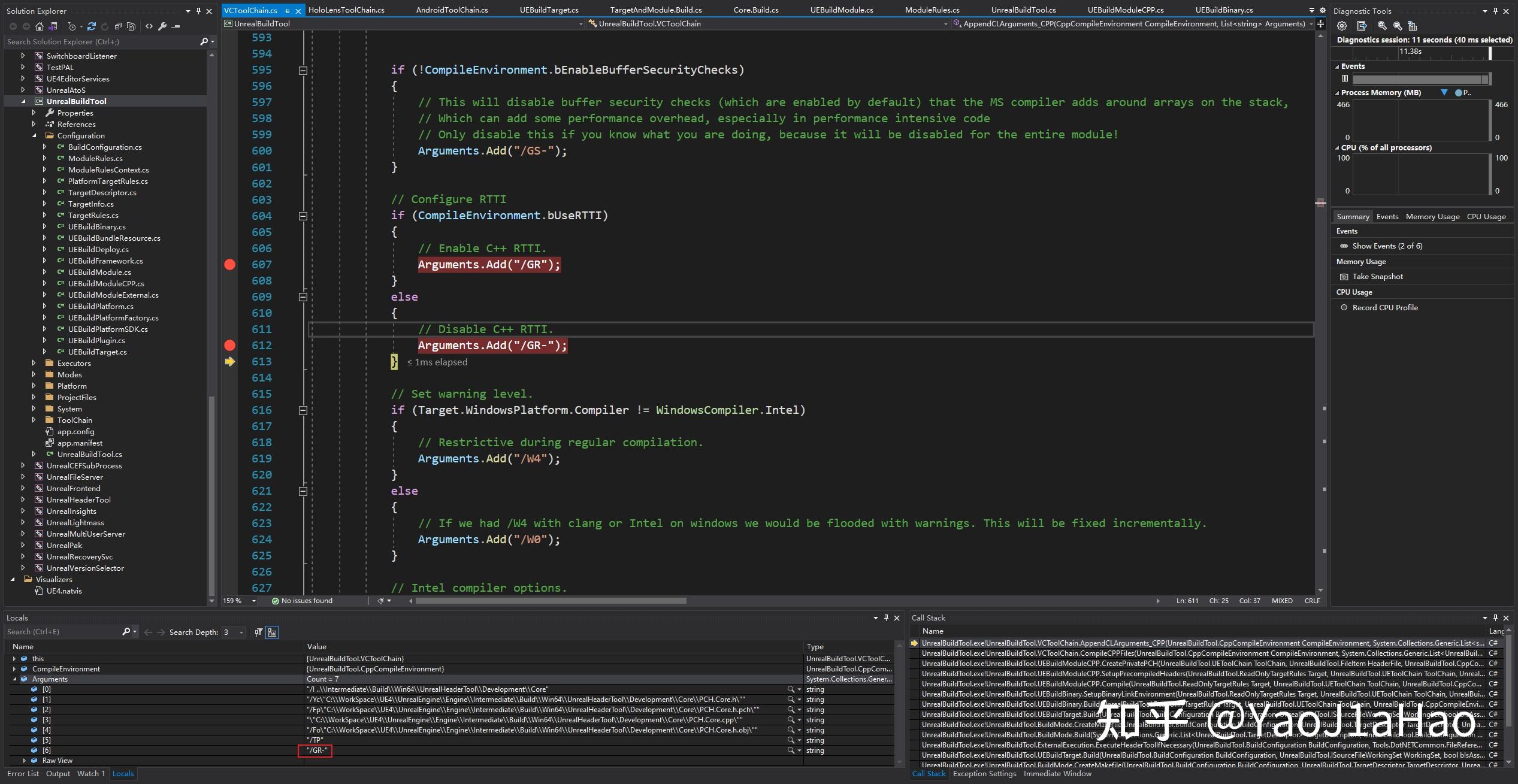Toggle the breakpoint on line 612

pyautogui.click(x=230, y=345)
